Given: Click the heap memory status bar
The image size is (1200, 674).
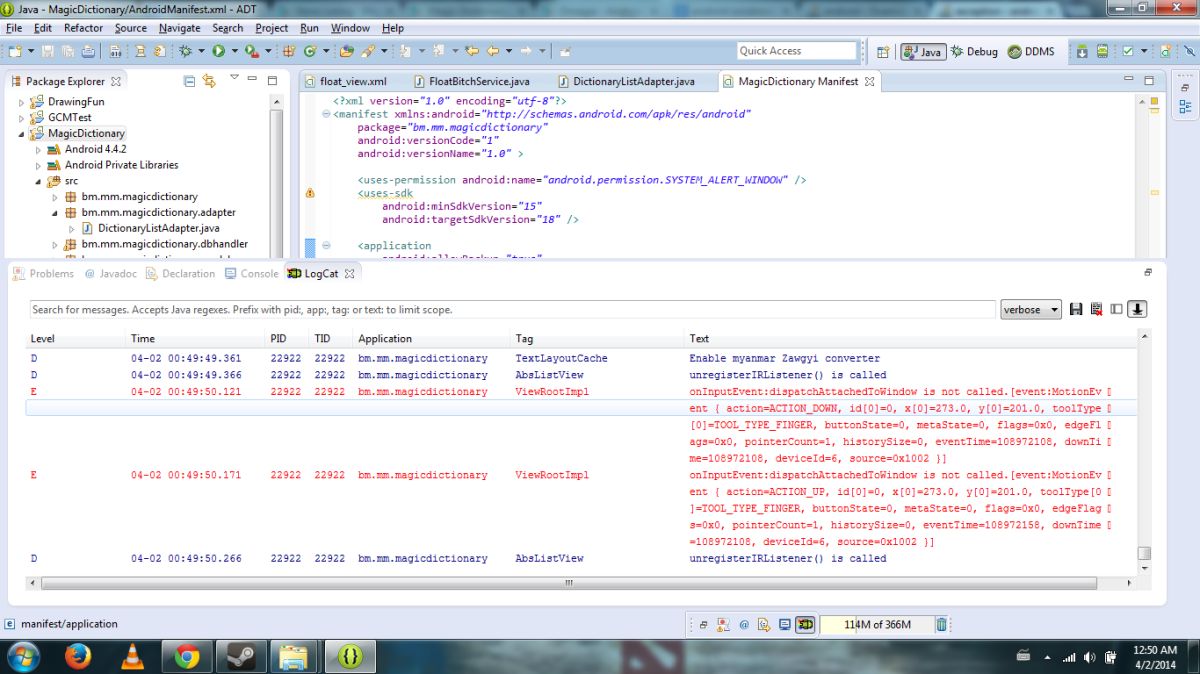Looking at the screenshot, I should tap(877, 624).
